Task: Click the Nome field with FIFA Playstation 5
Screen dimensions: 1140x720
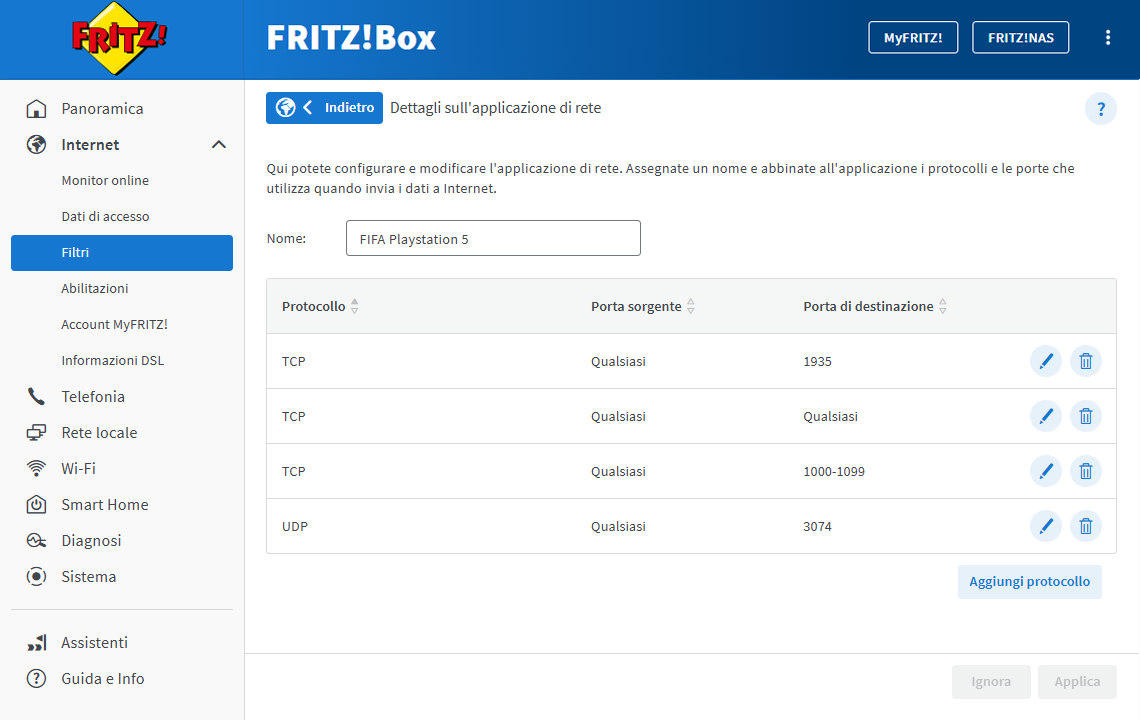Action: pos(493,239)
